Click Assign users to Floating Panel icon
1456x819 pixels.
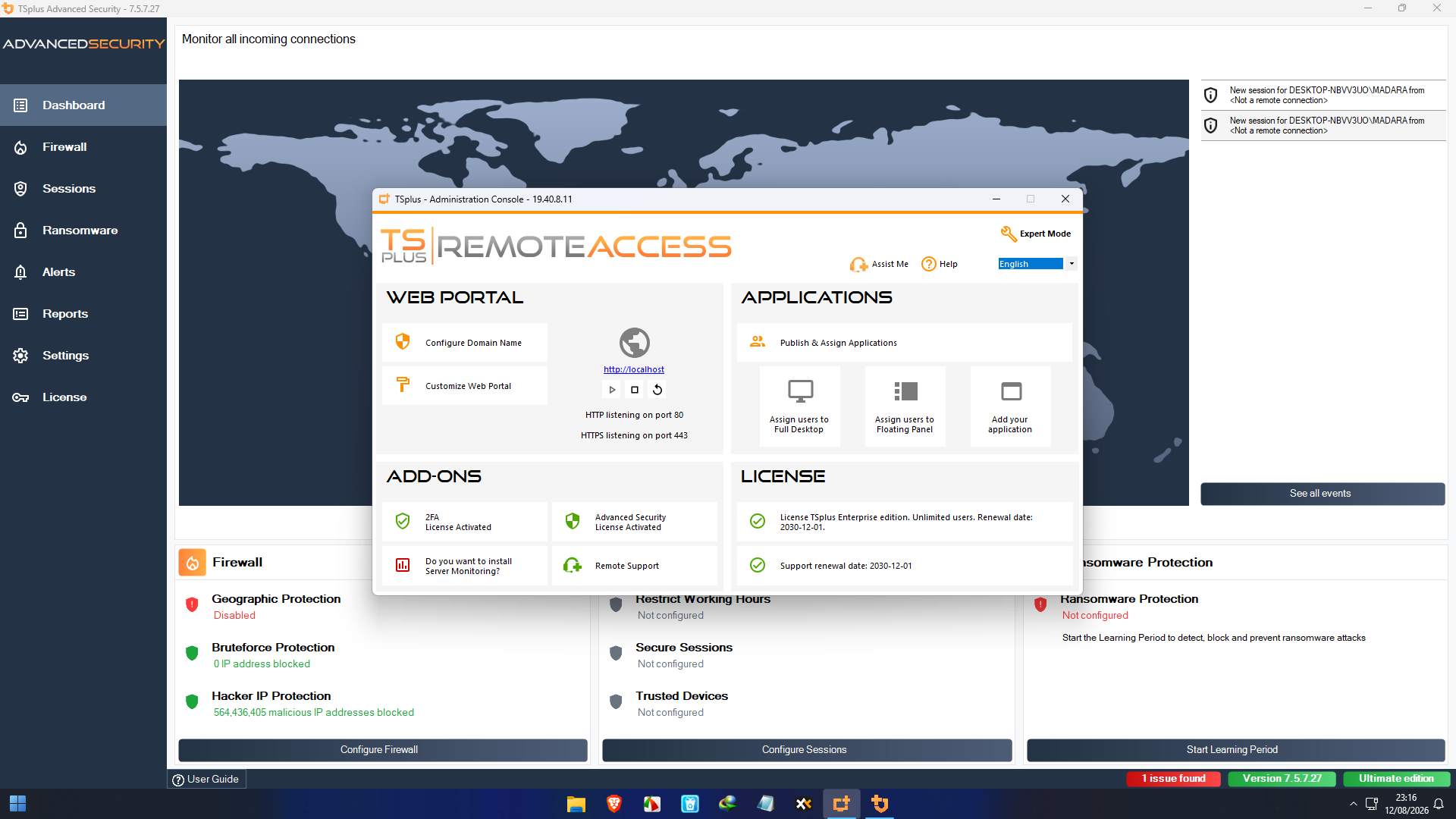coord(905,391)
